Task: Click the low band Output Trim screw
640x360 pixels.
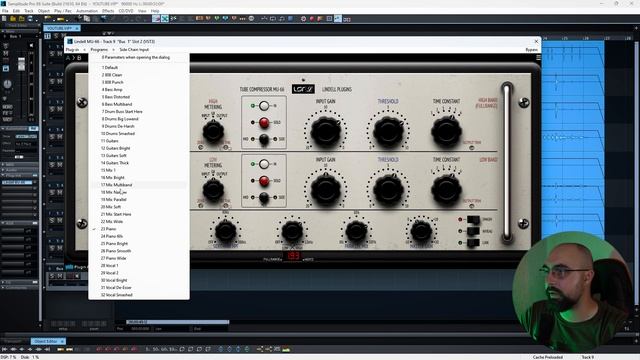Action: [471, 206]
